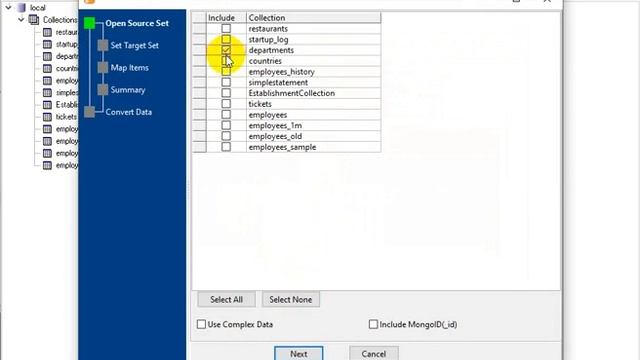This screenshot has height=360, width=640.
Task: Select the employees_1m collection name cell
Action: click(x=313, y=126)
